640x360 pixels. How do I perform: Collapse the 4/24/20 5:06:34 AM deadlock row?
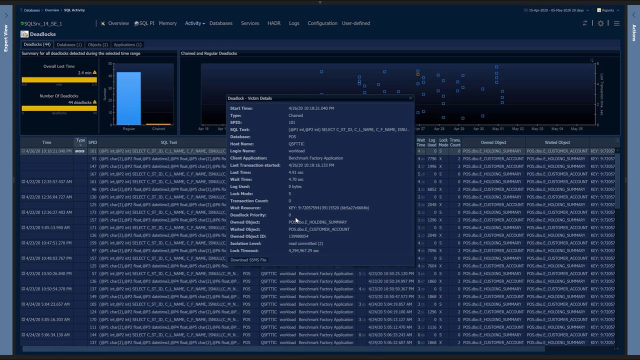[x=23, y=335]
